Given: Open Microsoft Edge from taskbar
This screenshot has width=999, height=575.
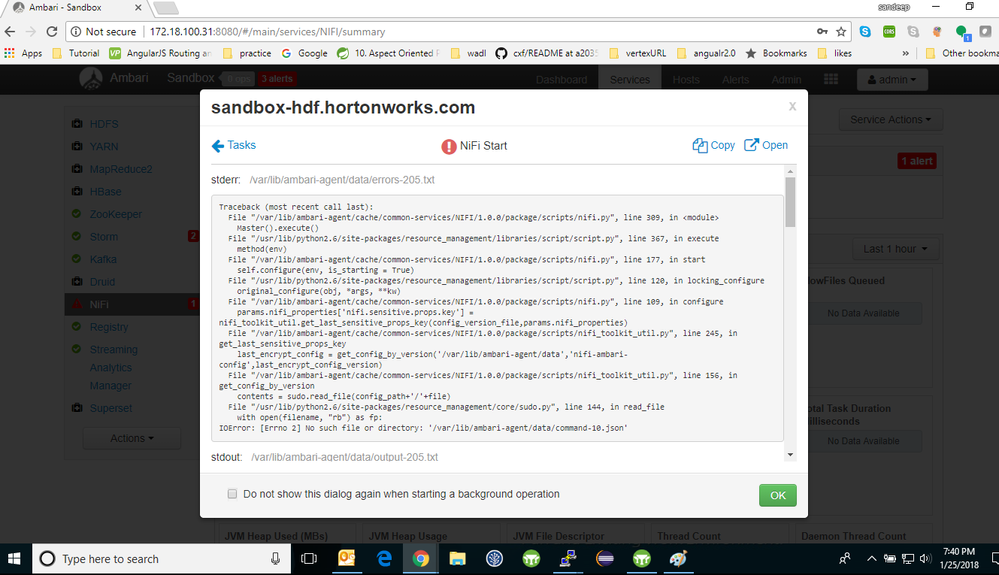Looking at the screenshot, I should click(384, 559).
